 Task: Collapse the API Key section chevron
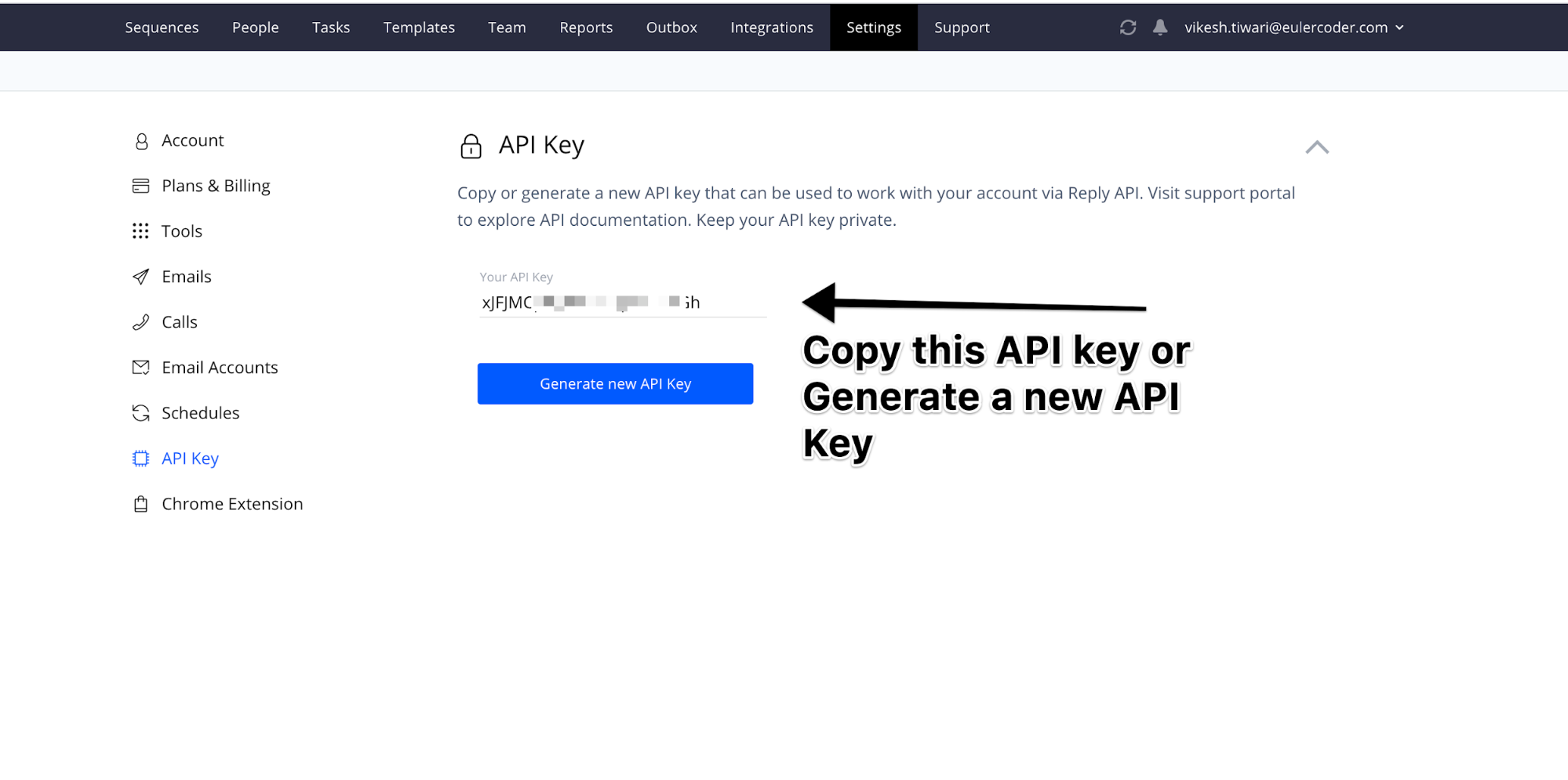(x=1317, y=147)
